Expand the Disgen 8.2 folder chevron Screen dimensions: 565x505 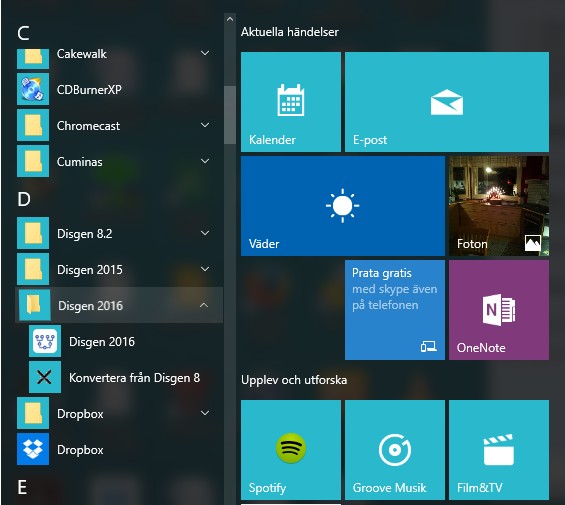(x=205, y=233)
